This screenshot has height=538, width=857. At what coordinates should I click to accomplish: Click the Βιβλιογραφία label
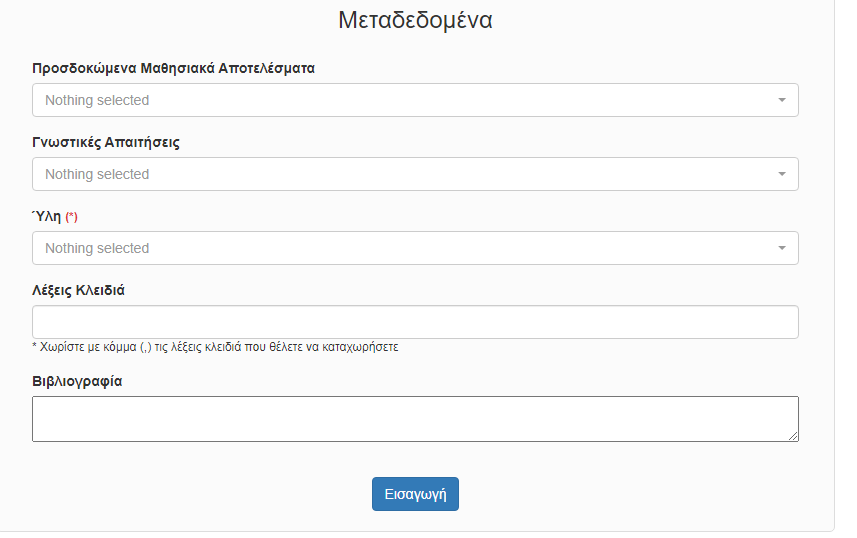tap(77, 381)
